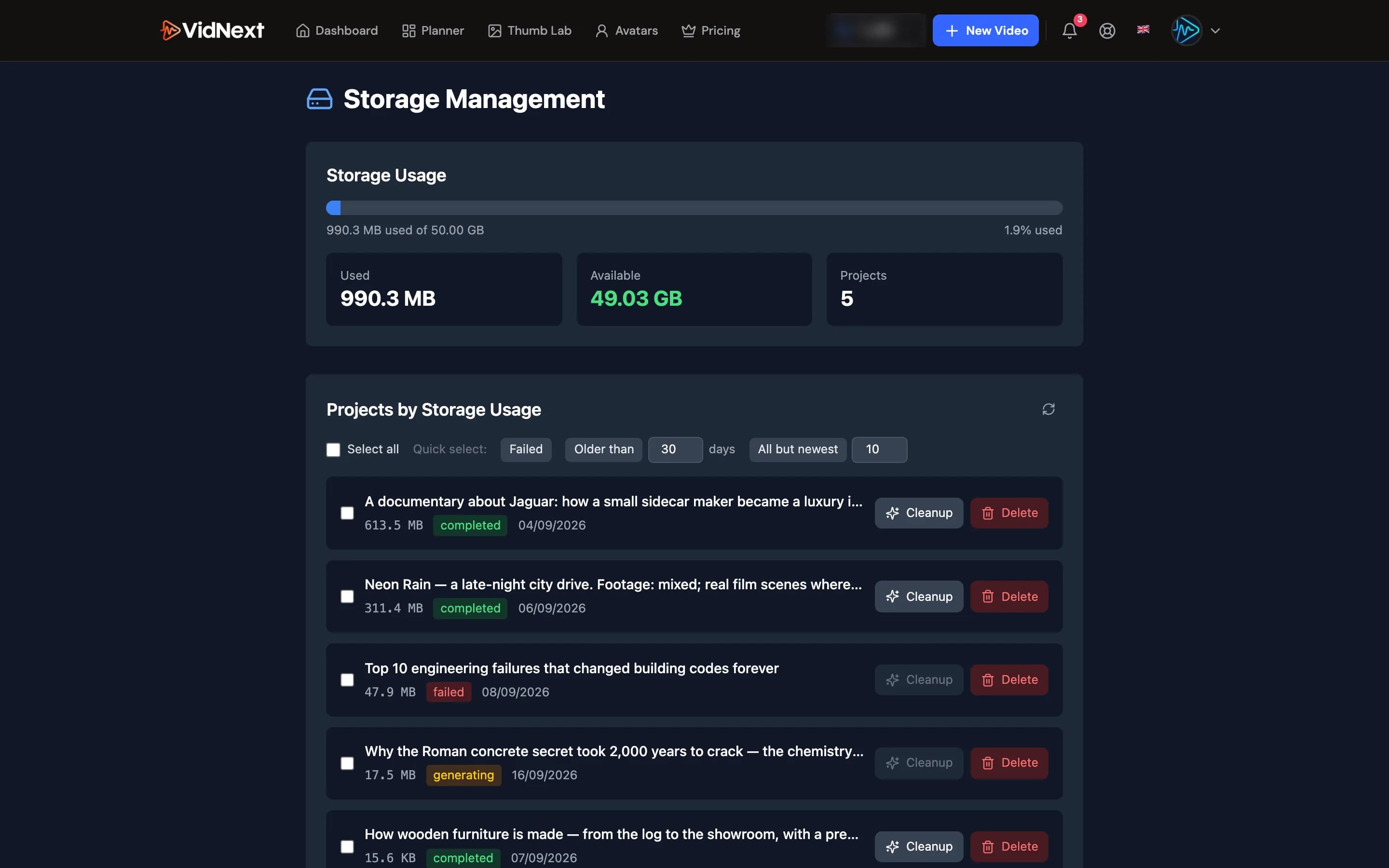Delete the generating Roman concrete project
This screenshot has height=868, width=1389.
click(x=1009, y=763)
